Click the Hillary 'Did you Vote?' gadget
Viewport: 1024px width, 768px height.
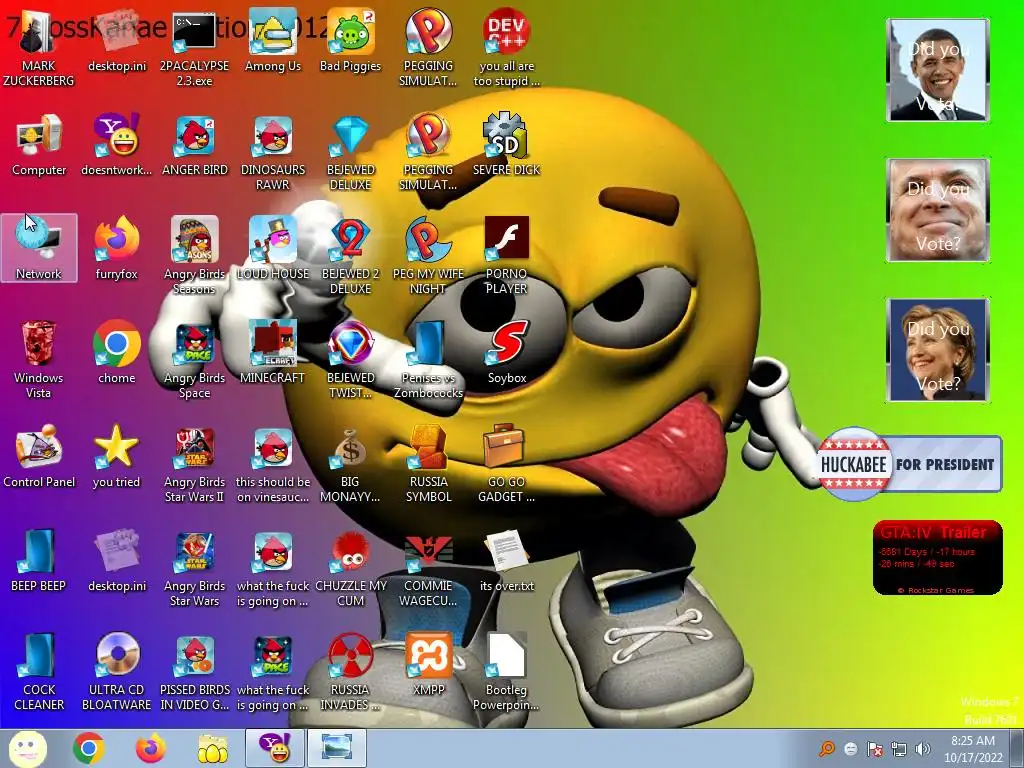[938, 350]
